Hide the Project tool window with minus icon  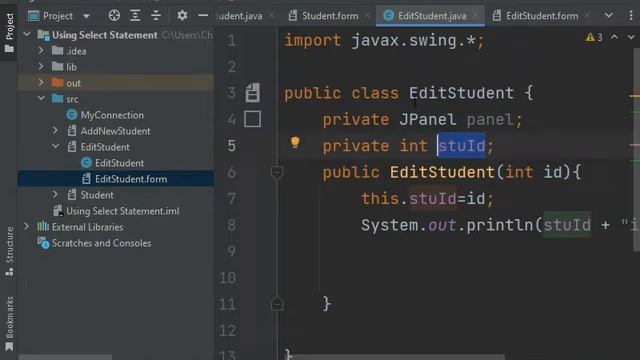(203, 16)
